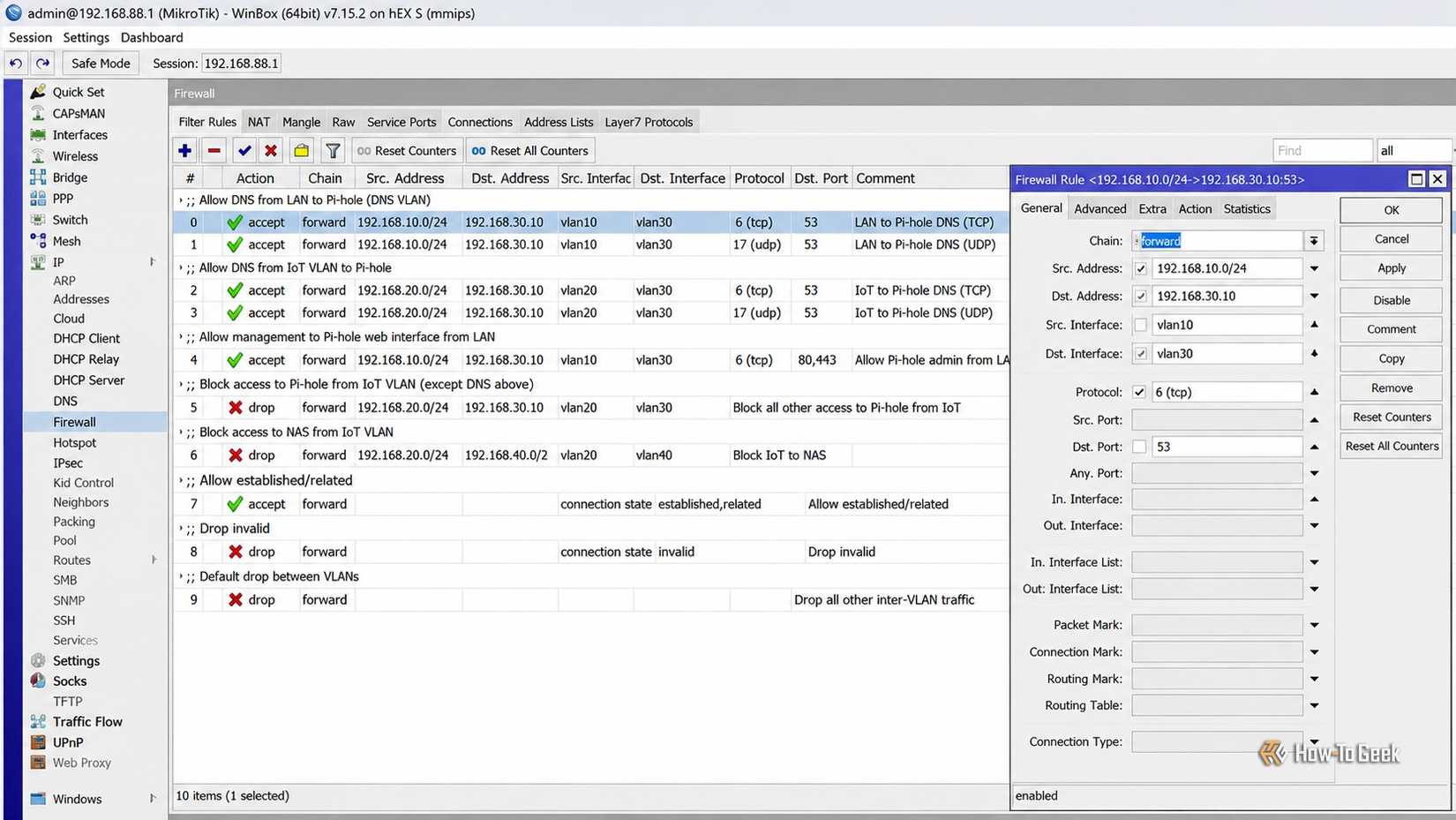
Task: Collapse the Src. Address field arrow
Action: 1314,268
